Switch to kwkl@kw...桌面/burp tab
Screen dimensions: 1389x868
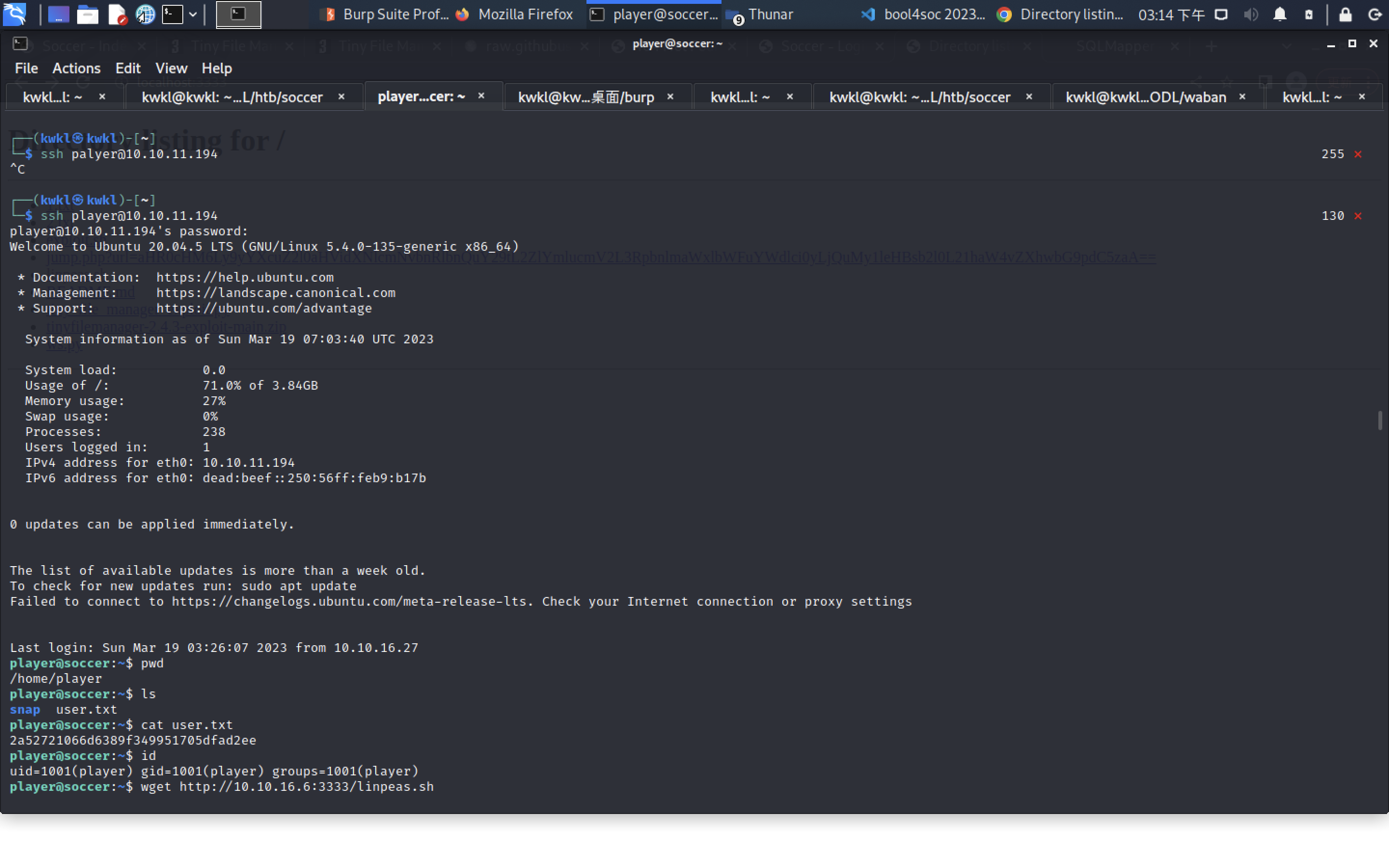(x=586, y=97)
